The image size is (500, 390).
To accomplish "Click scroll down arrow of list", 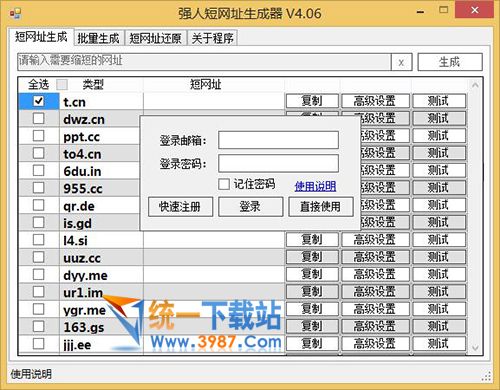I will (475, 348).
